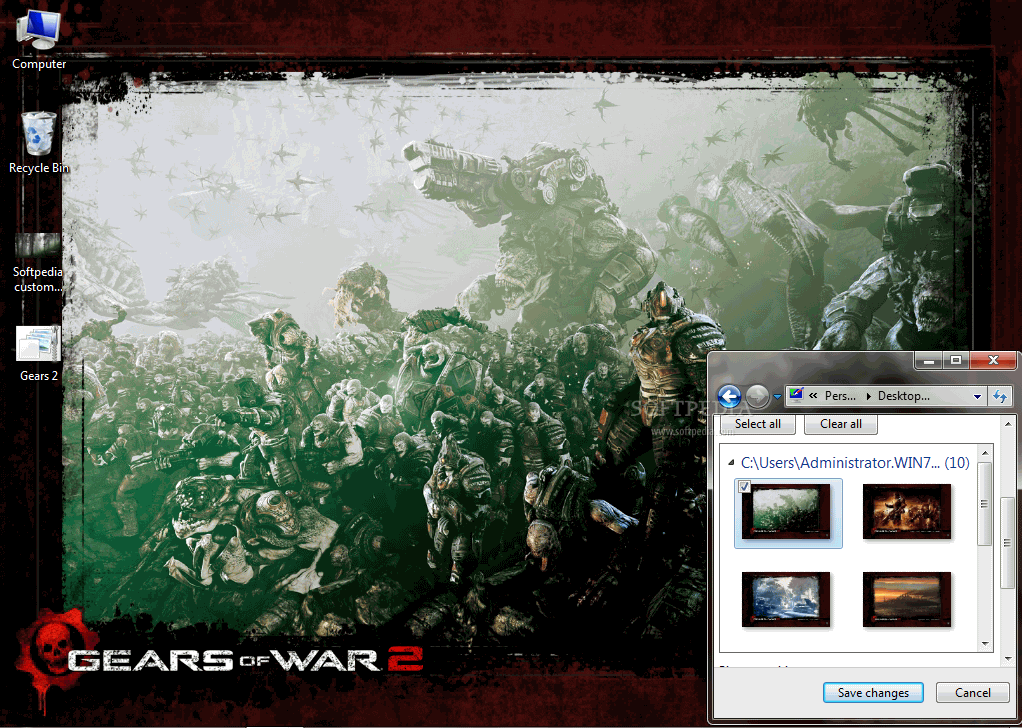This screenshot has height=728, width=1022.
Task: Click the C:\Users\Administrator.WIN7... (10) group header
Action: [855, 463]
